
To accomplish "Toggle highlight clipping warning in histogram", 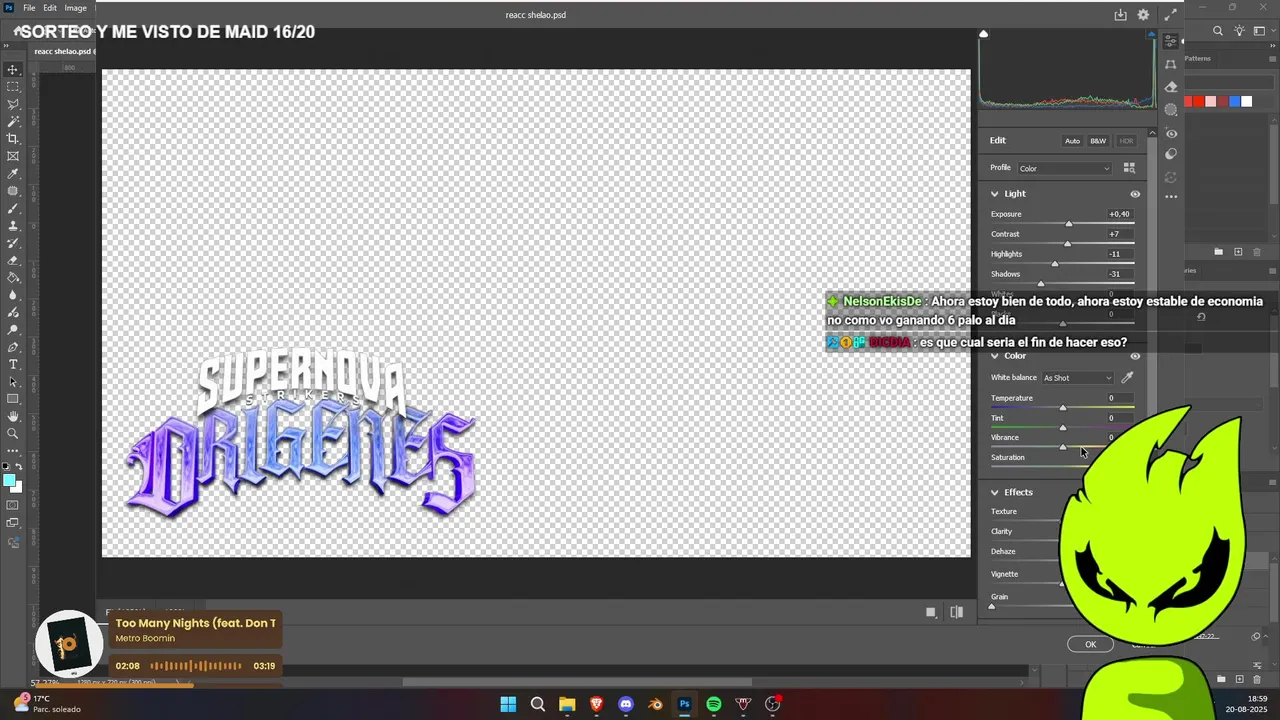I will coord(1152,35).
